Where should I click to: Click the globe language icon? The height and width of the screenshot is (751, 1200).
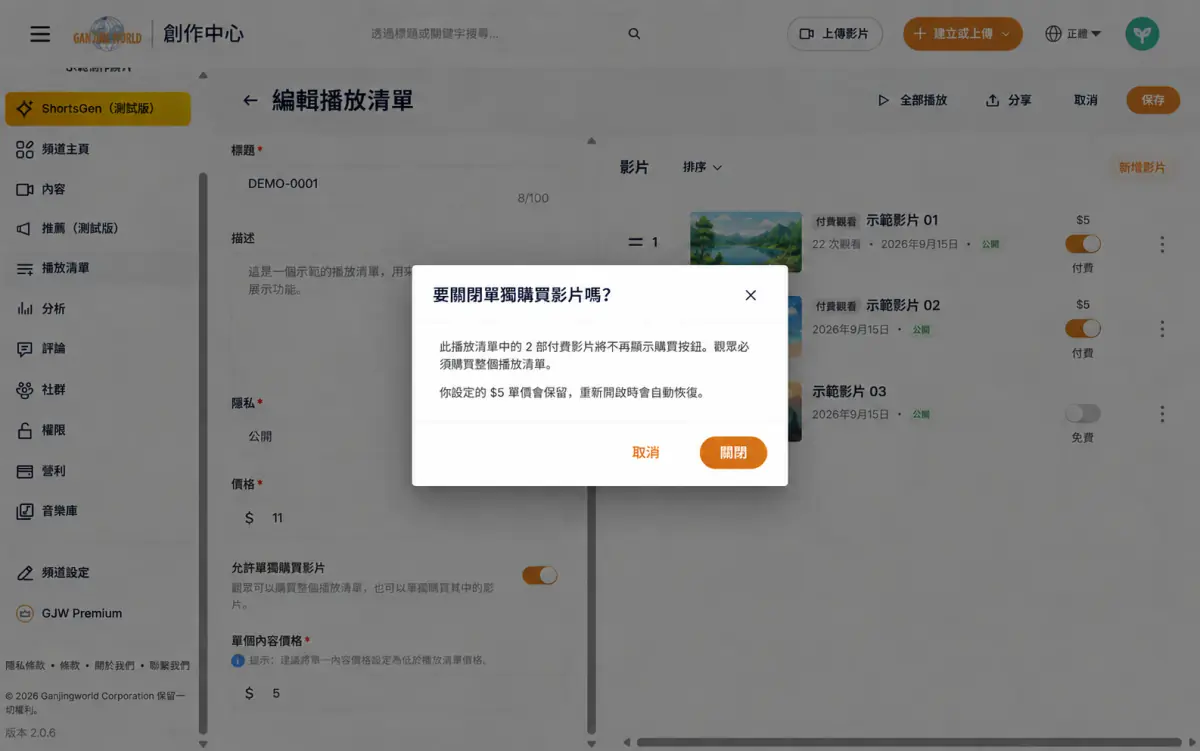point(1053,34)
